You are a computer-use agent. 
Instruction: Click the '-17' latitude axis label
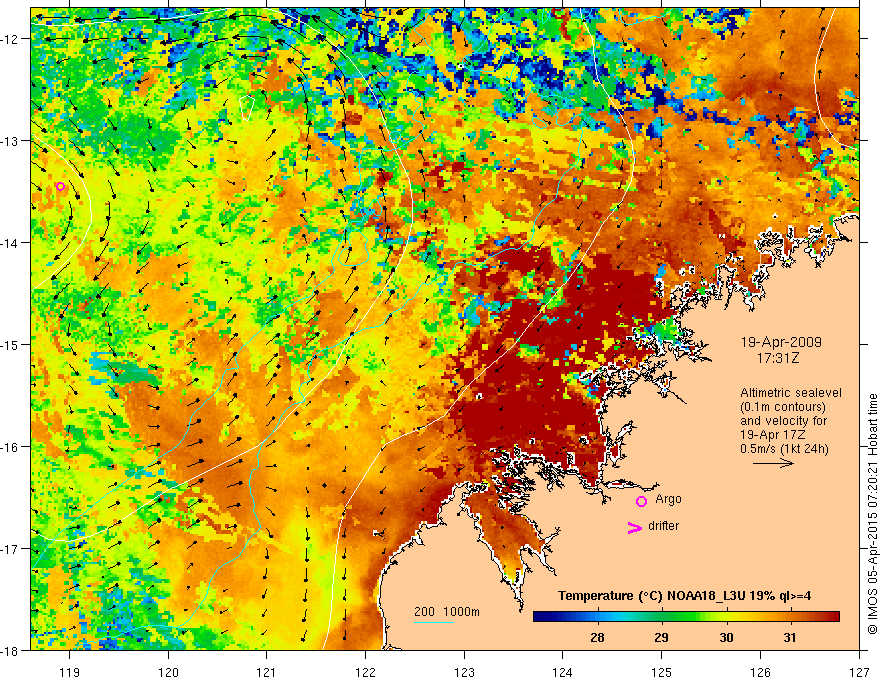point(12,548)
